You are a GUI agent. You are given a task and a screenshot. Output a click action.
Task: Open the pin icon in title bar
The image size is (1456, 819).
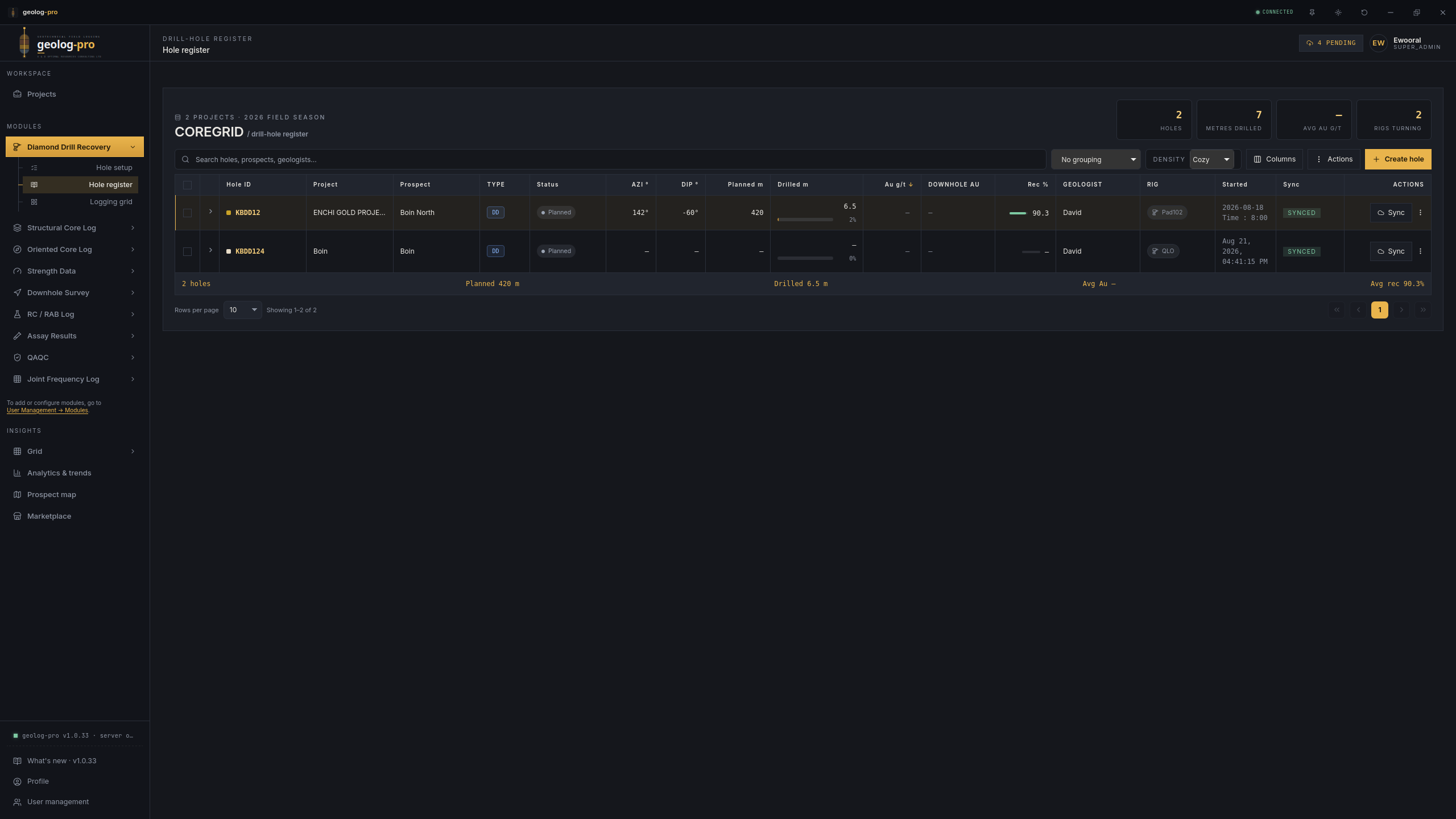click(1312, 12)
